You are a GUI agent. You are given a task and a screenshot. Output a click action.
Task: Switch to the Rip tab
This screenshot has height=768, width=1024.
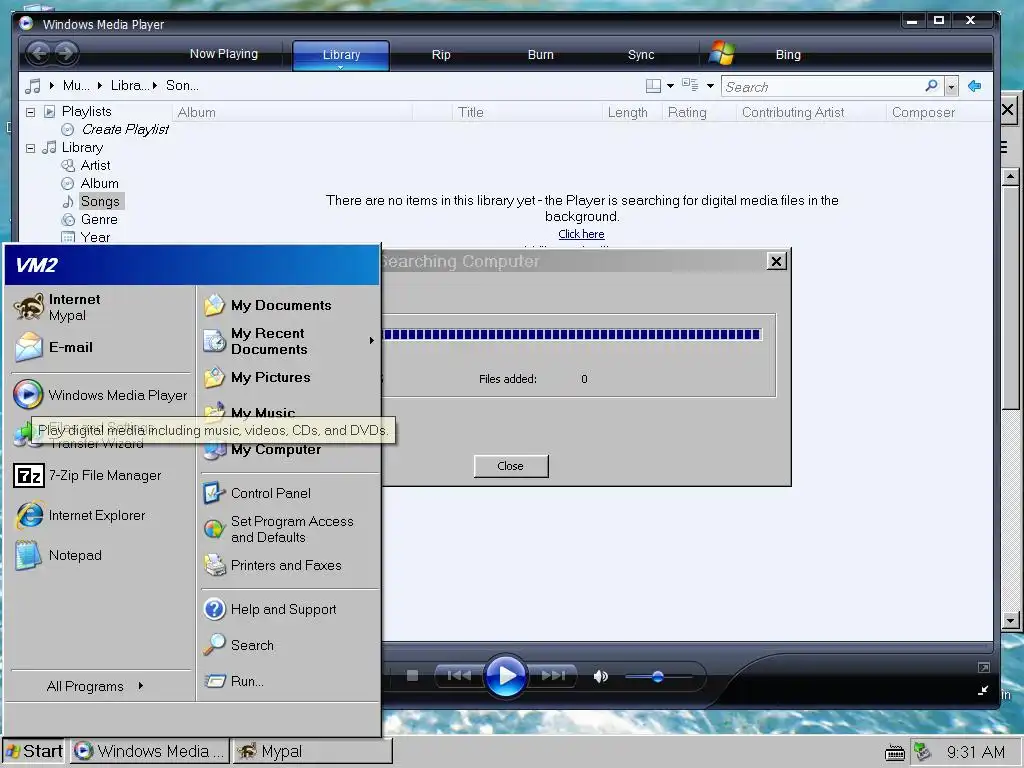tap(441, 55)
